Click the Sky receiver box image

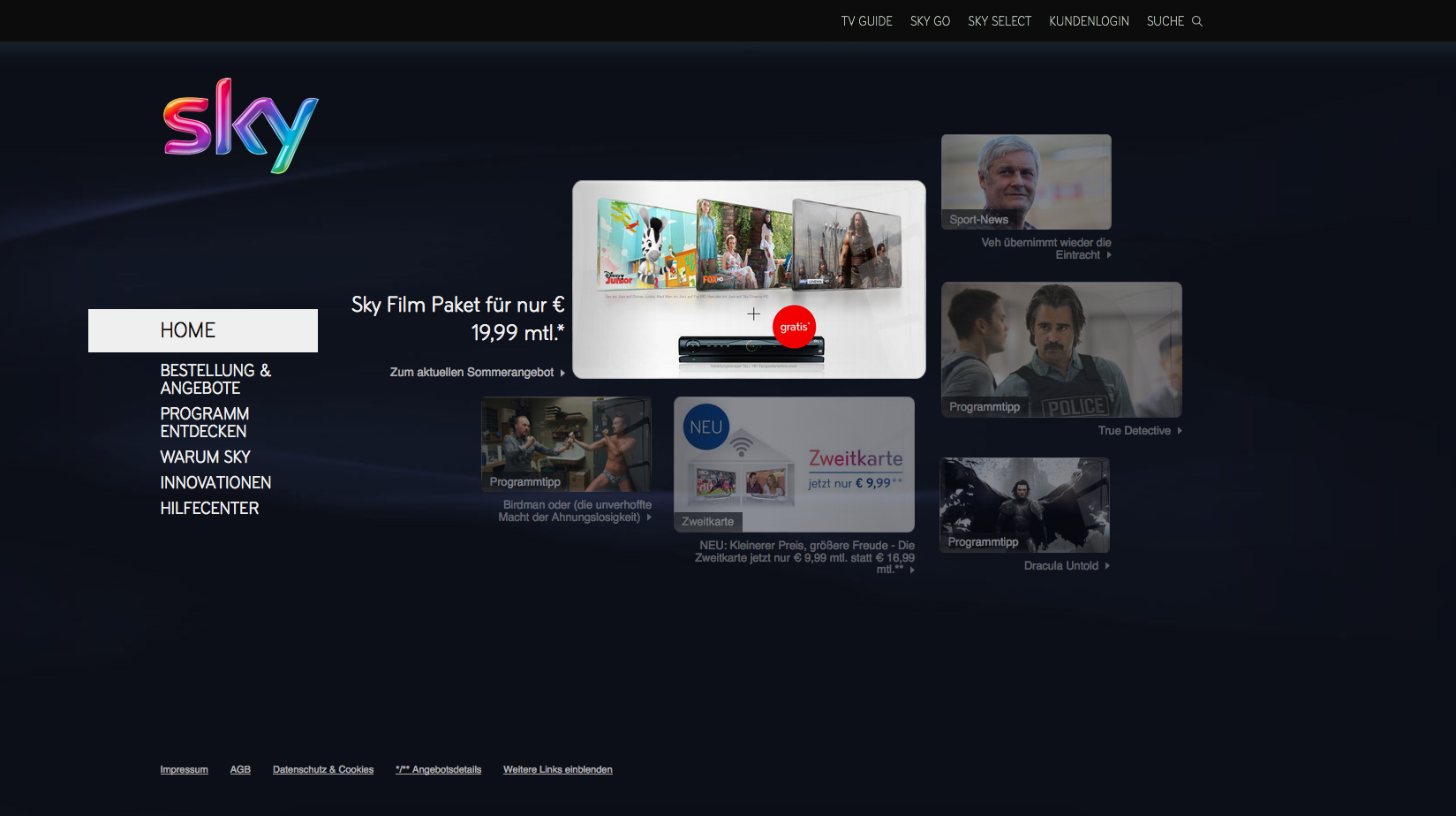pyautogui.click(x=751, y=349)
